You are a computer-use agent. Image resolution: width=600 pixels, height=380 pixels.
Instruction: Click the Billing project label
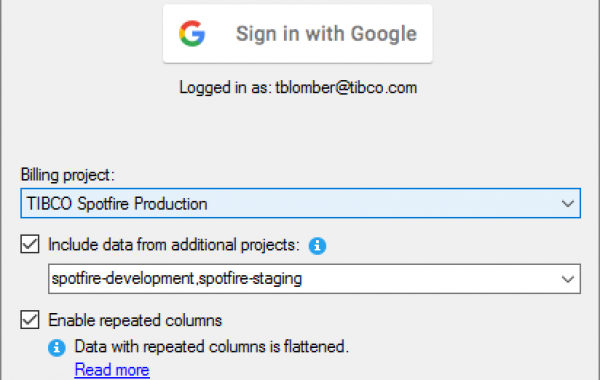67,175
